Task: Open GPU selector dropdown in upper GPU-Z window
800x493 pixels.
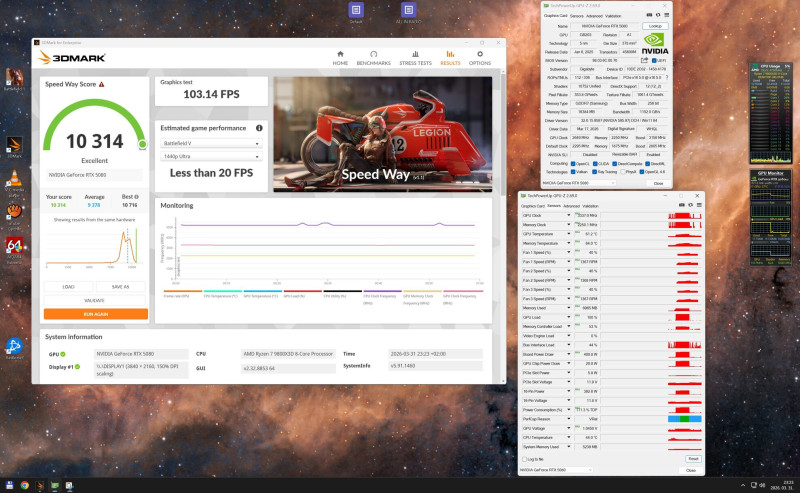Action: click(579, 183)
